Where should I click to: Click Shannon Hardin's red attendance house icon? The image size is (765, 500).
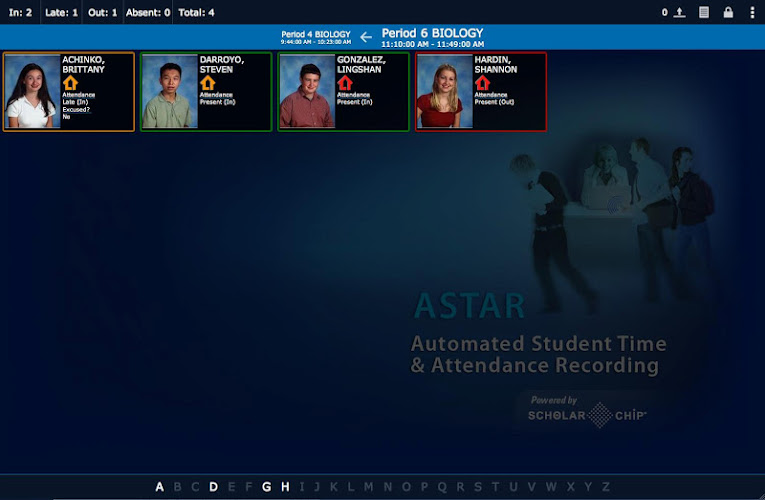coord(482,83)
